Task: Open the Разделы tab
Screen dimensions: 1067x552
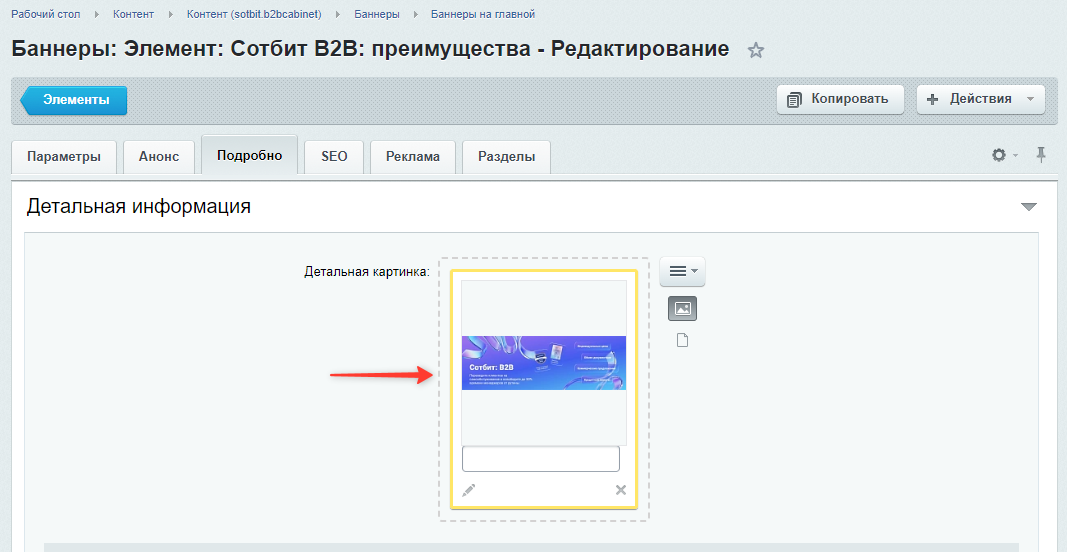Action: [506, 157]
